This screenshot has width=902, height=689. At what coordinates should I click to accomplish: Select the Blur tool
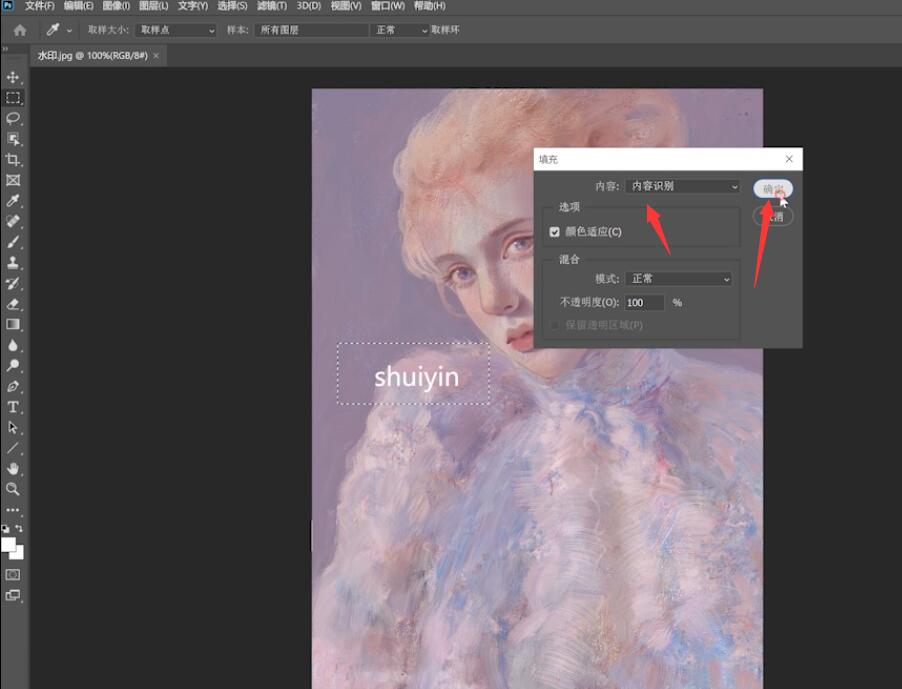click(x=13, y=345)
